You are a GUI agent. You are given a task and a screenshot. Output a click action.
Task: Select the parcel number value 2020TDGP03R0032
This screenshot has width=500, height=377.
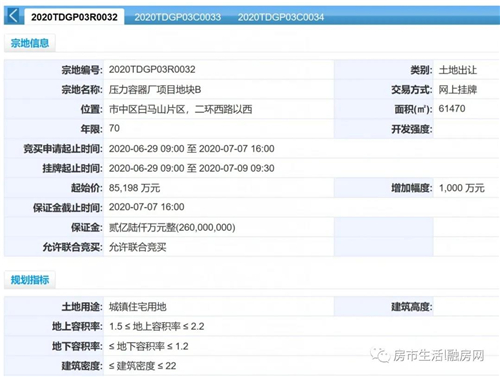152,69
